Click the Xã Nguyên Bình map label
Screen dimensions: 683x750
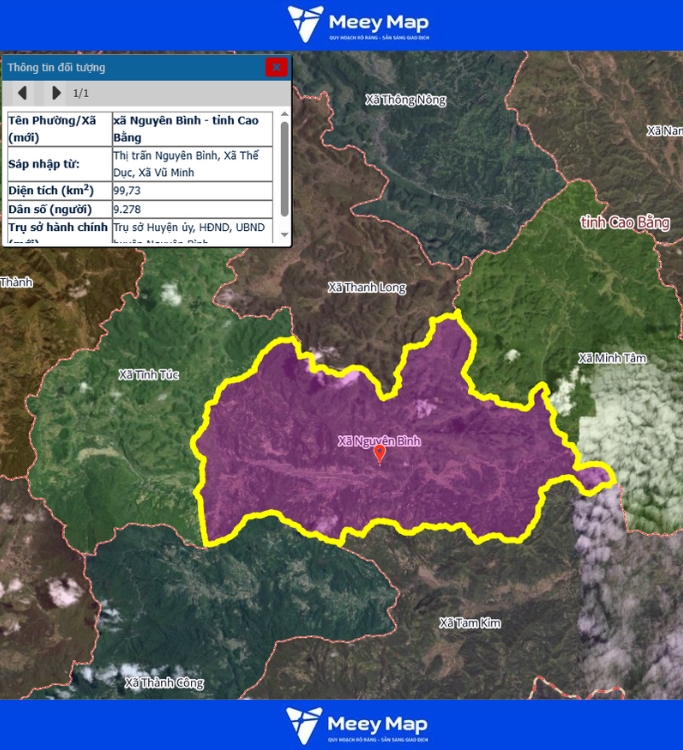point(379,440)
